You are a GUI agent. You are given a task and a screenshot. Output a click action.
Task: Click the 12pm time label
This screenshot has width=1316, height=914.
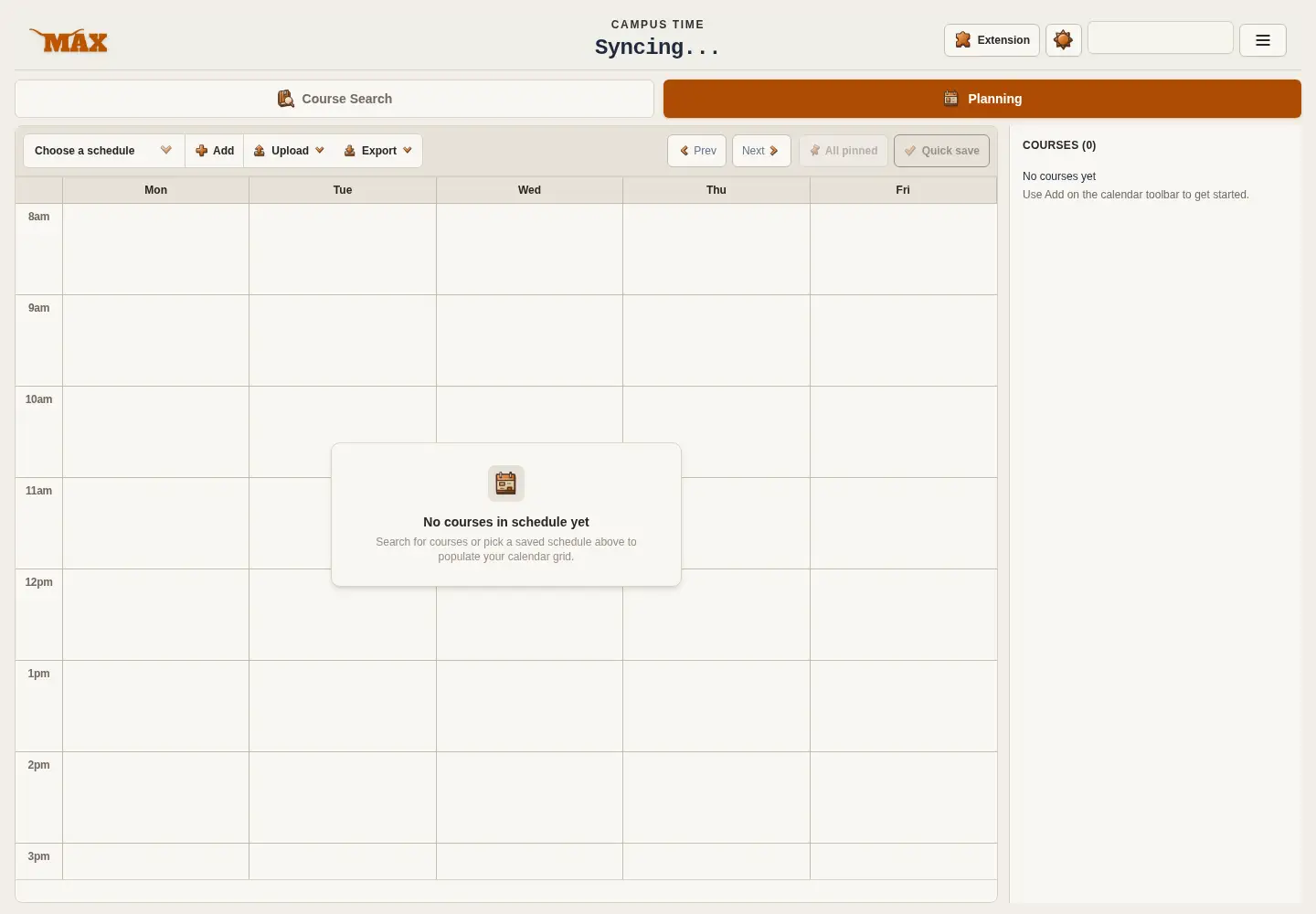click(39, 582)
